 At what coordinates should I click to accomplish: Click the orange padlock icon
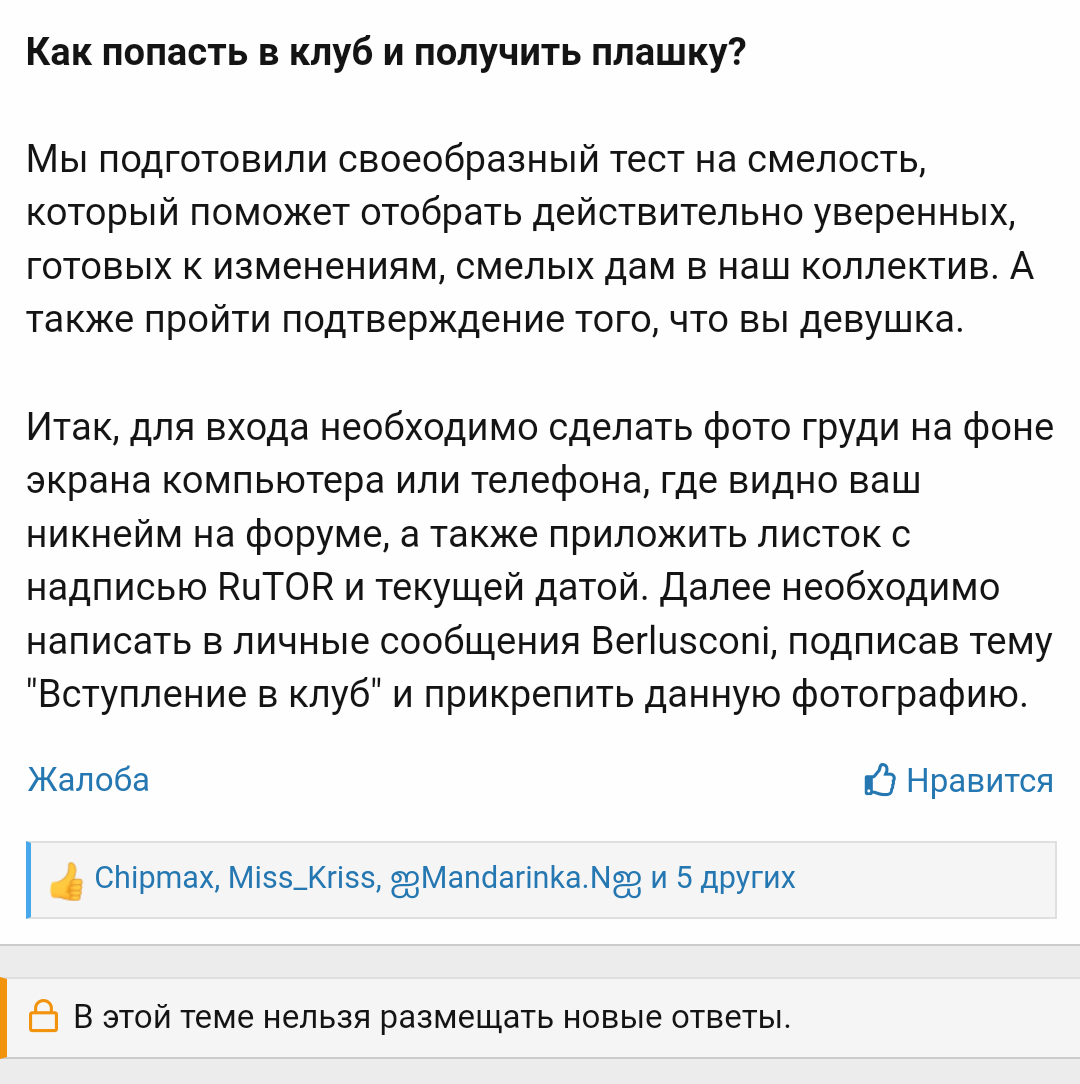click(x=43, y=1017)
